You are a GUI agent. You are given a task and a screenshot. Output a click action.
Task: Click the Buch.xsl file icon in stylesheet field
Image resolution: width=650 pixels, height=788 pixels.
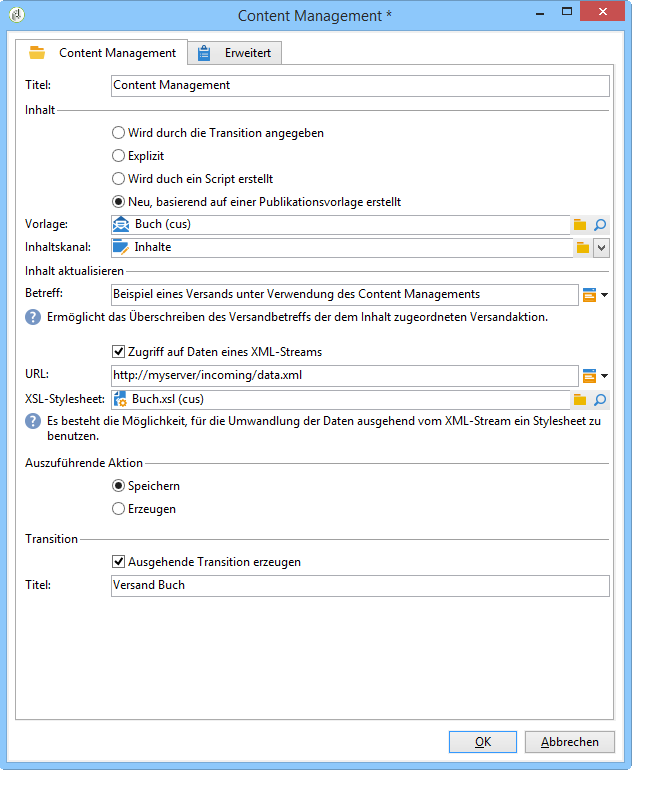pyautogui.click(x=120, y=399)
